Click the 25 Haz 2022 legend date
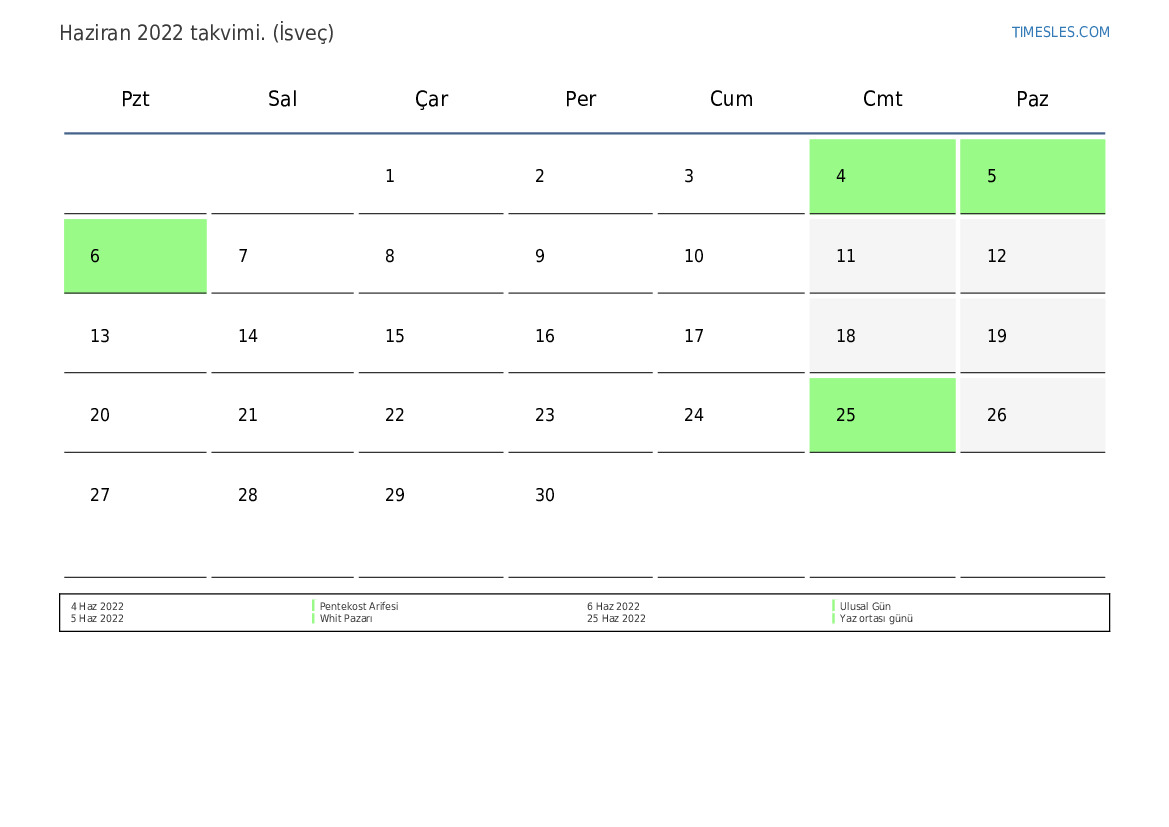The image size is (1169, 827). 616,619
